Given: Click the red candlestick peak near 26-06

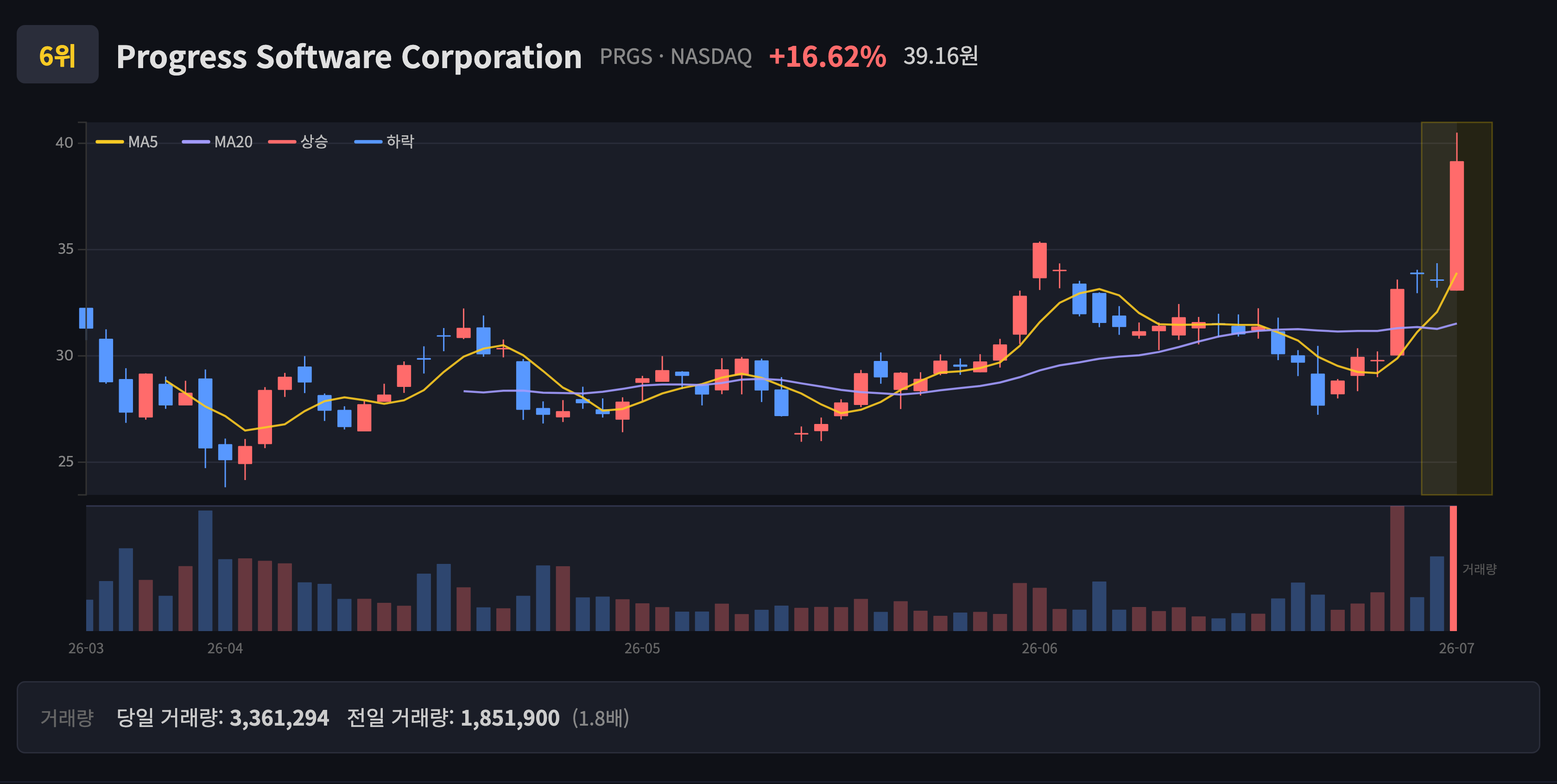Looking at the screenshot, I should click(1039, 260).
